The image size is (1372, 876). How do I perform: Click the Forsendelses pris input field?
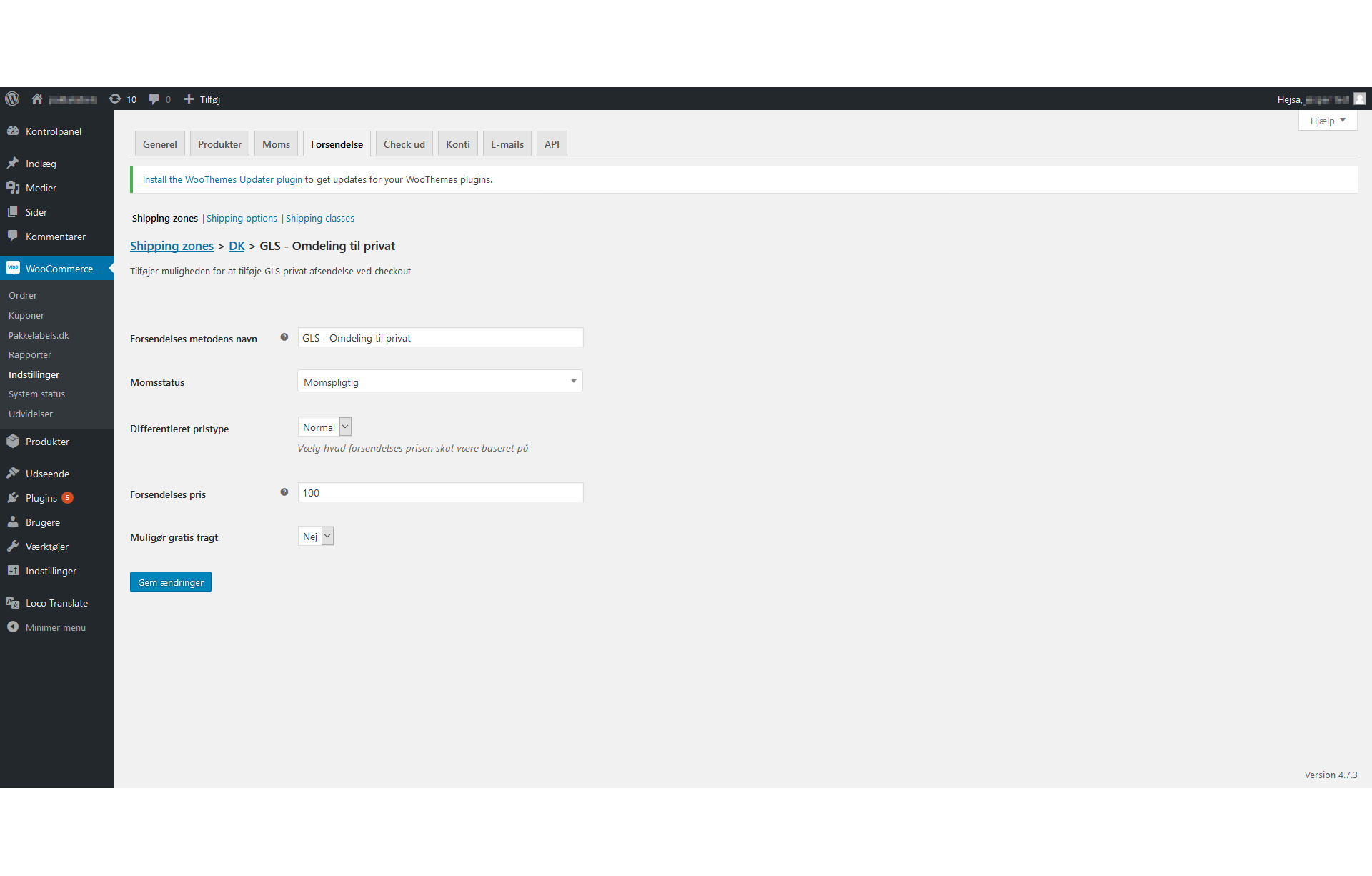click(x=439, y=492)
